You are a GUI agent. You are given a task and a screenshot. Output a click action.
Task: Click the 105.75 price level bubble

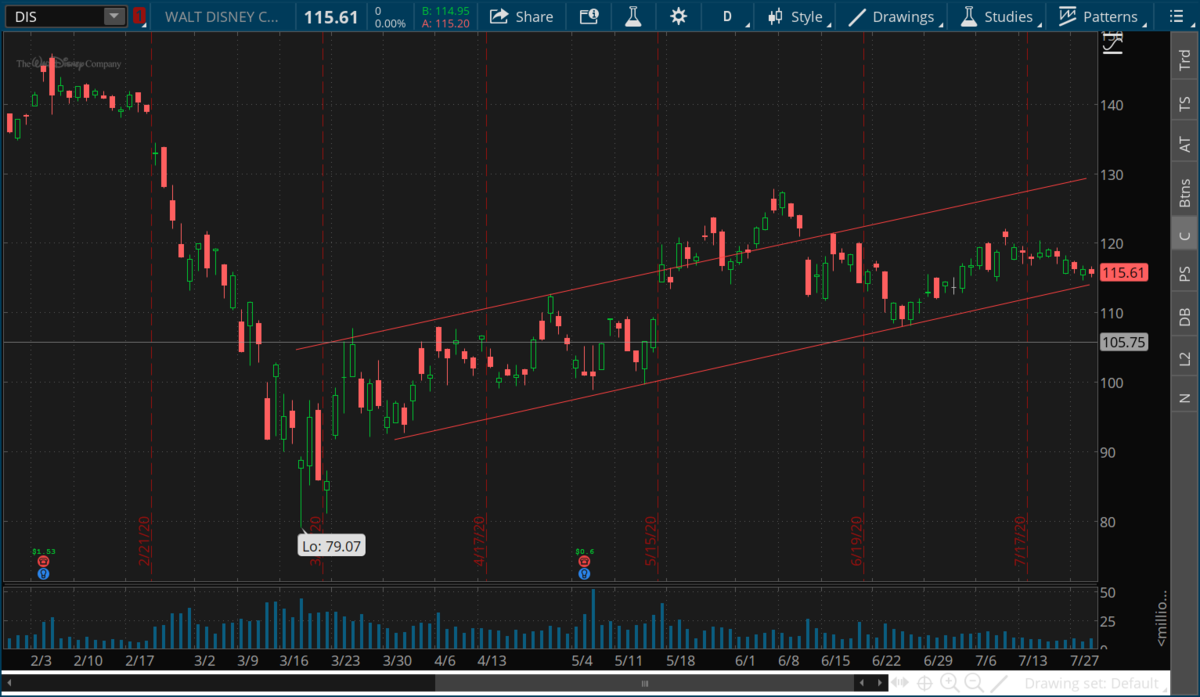1124,342
